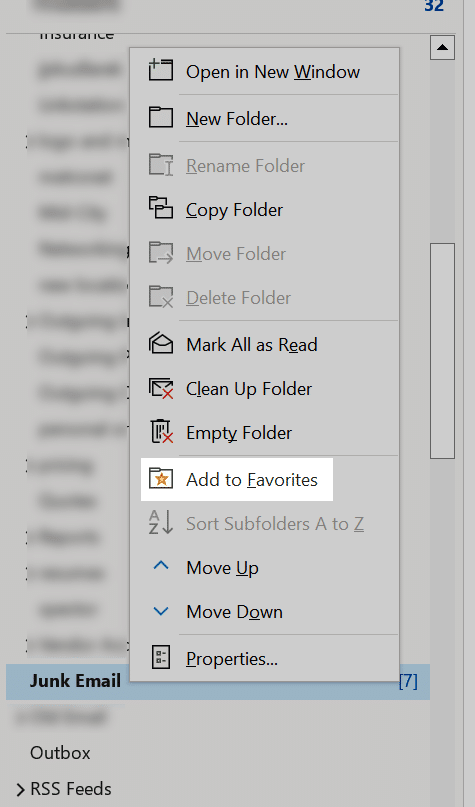Expand the RSS Feeds folder
The height and width of the screenshot is (807, 475).
(x=20, y=789)
